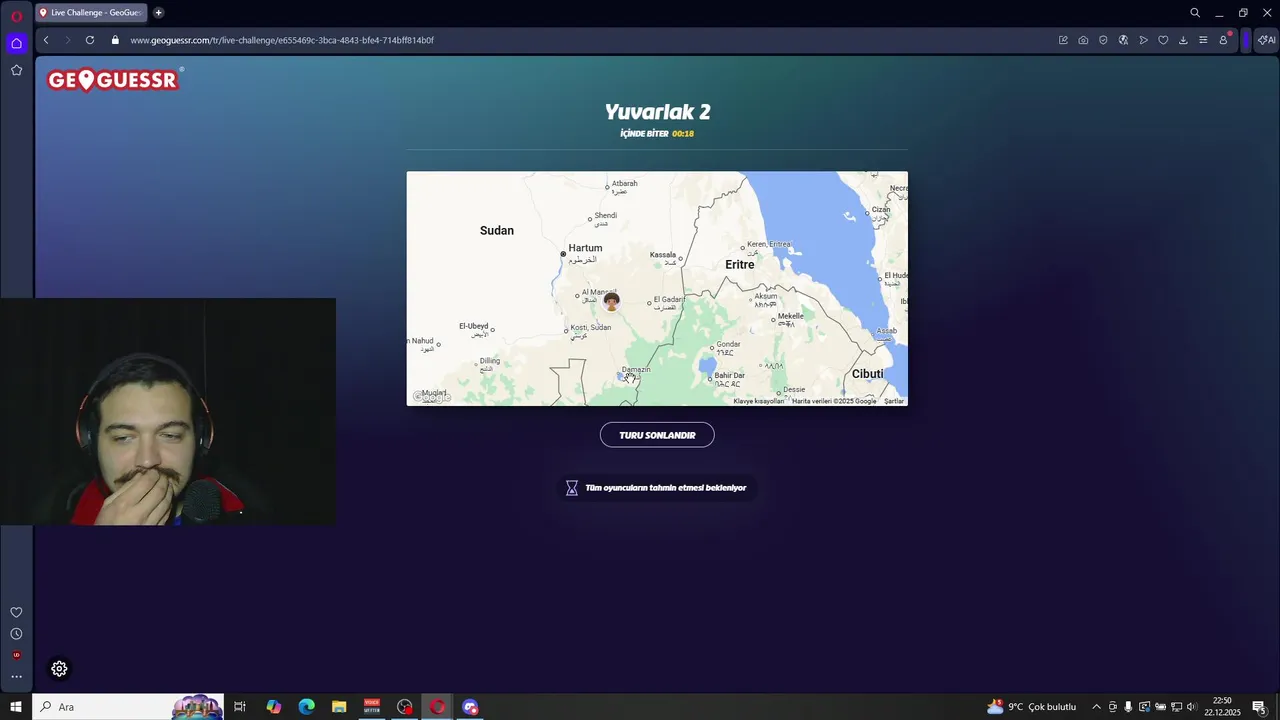Open the notification center icon
This screenshot has height=720, width=1280.
pyautogui.click(x=1259, y=707)
